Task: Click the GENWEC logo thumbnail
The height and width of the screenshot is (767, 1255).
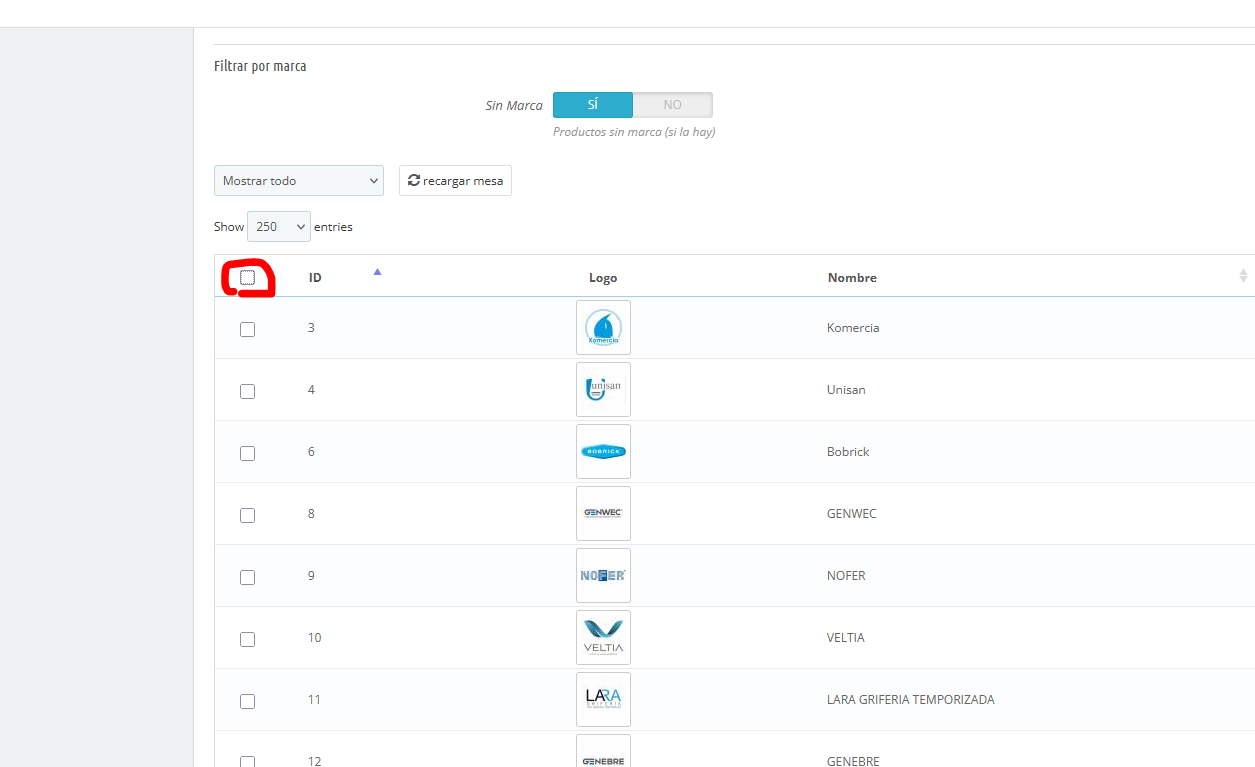Action: click(603, 513)
